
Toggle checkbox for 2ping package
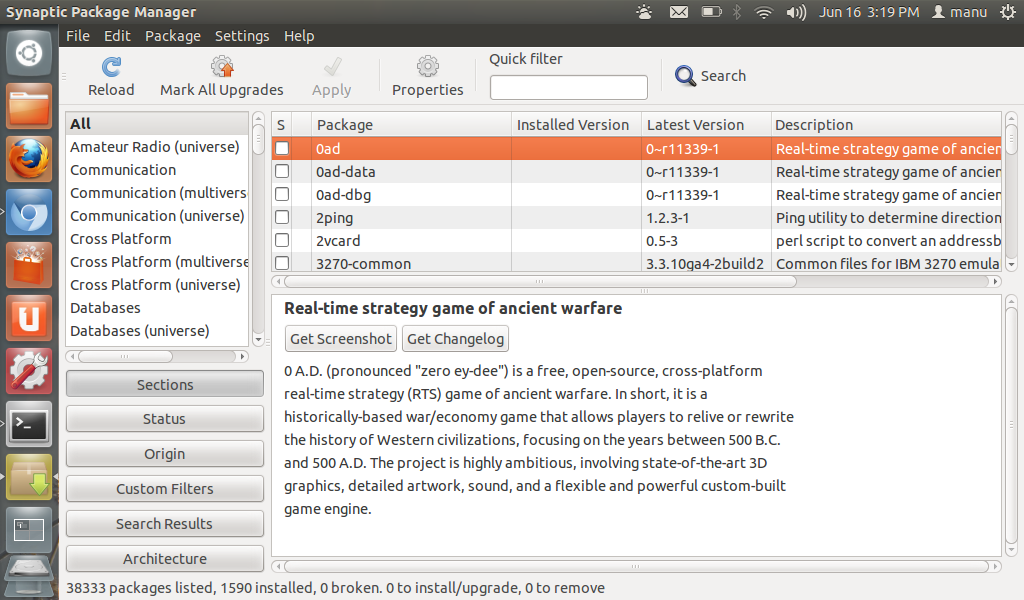click(x=282, y=217)
